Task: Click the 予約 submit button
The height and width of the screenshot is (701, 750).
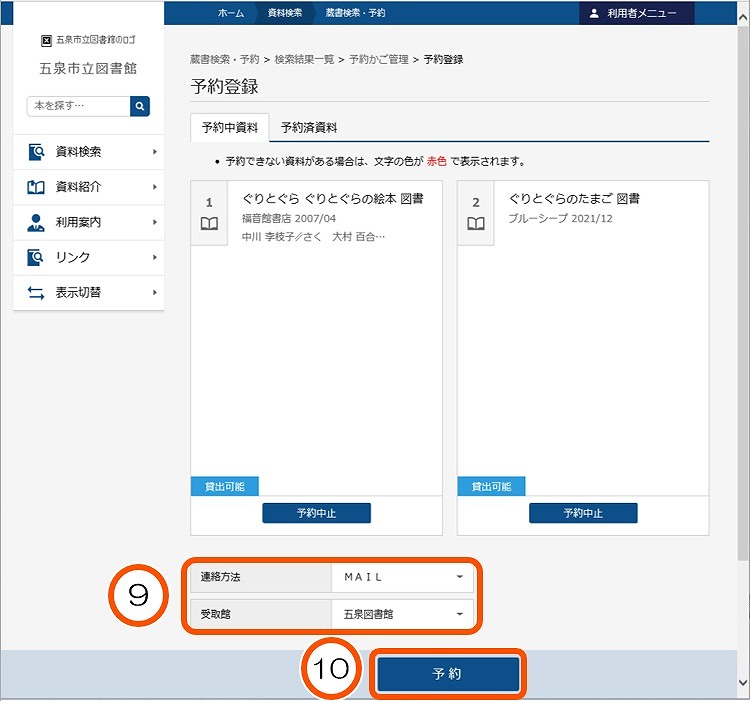Action: (x=448, y=674)
